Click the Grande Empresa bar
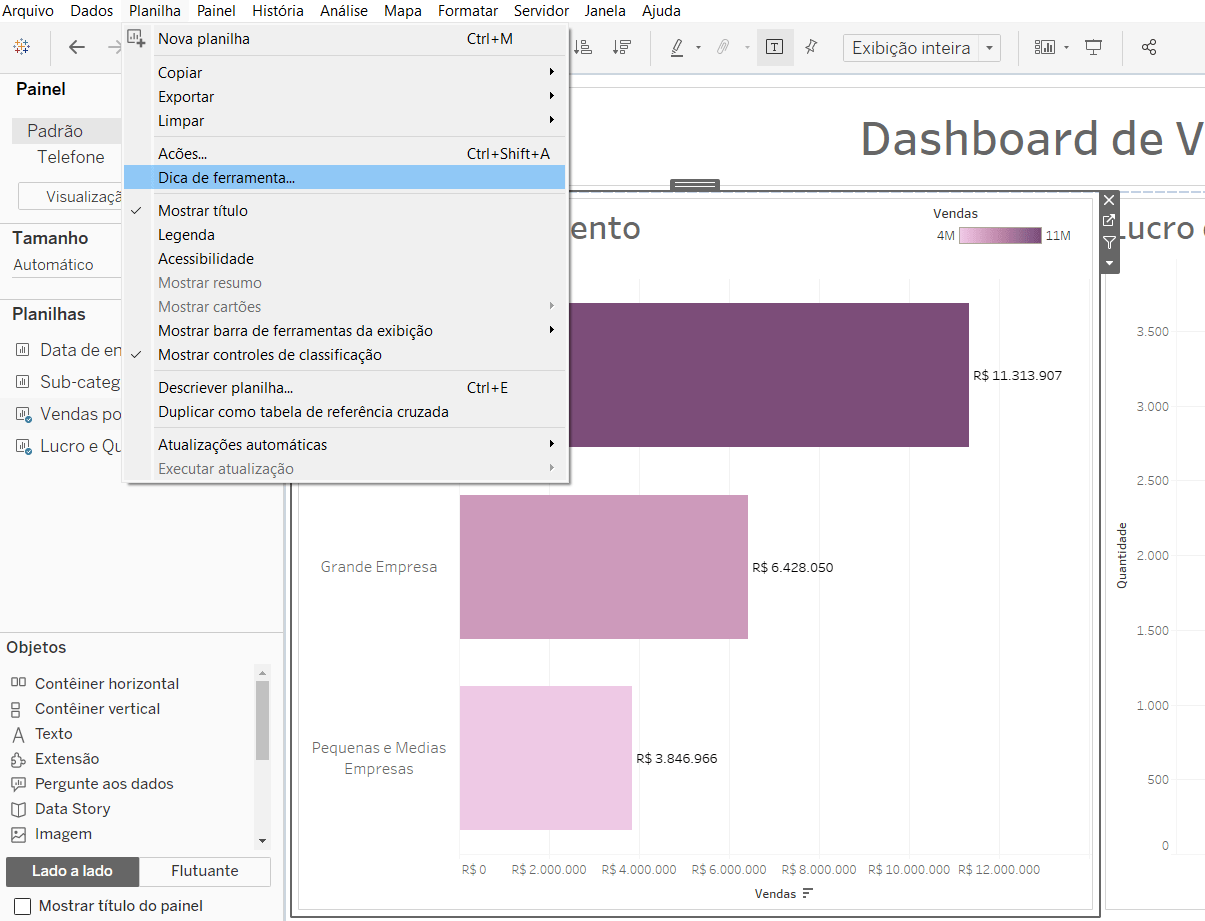Viewport: 1205px width, 921px height. click(x=604, y=567)
